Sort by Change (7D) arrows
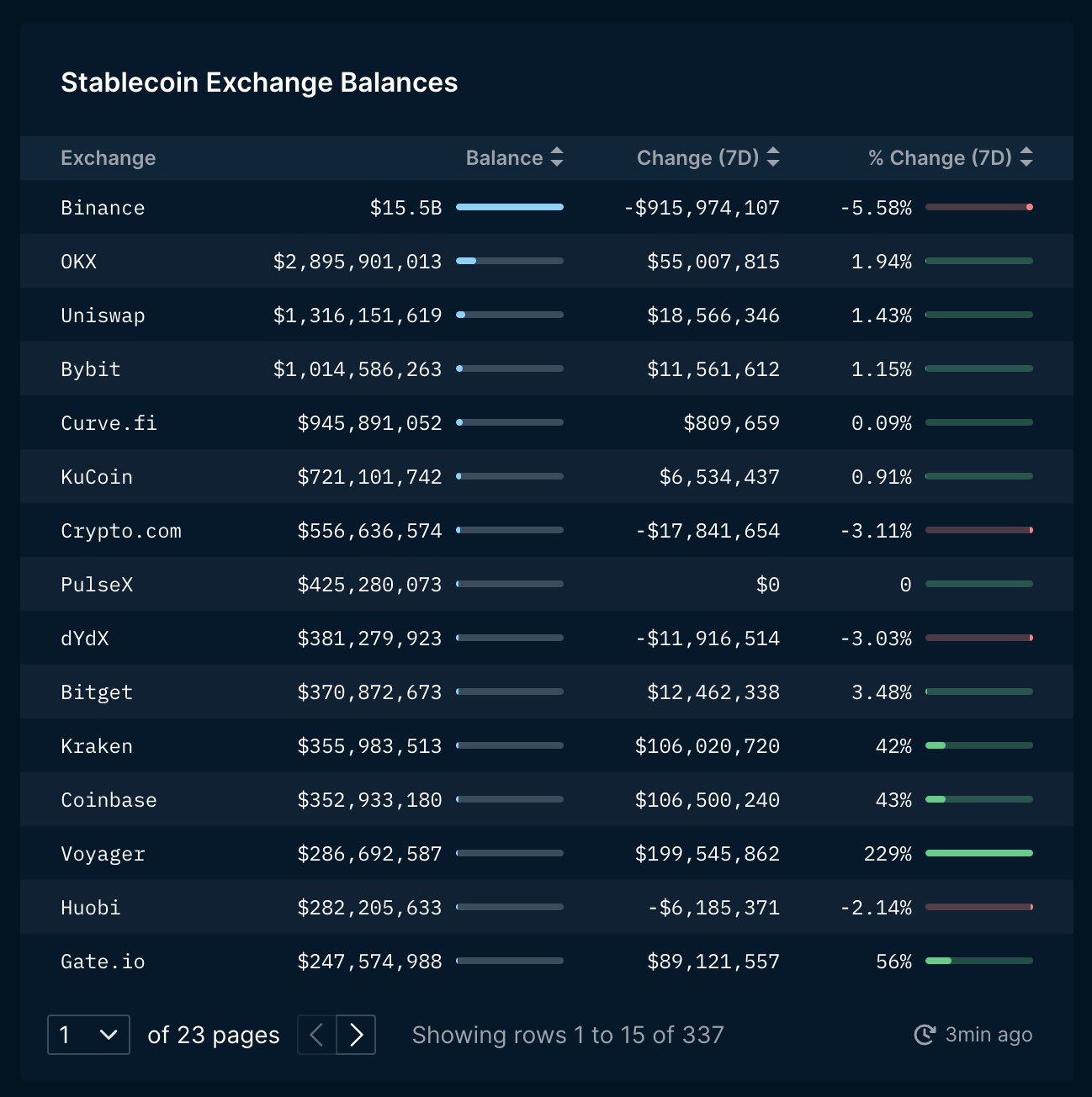The image size is (1092, 1097). (773, 157)
